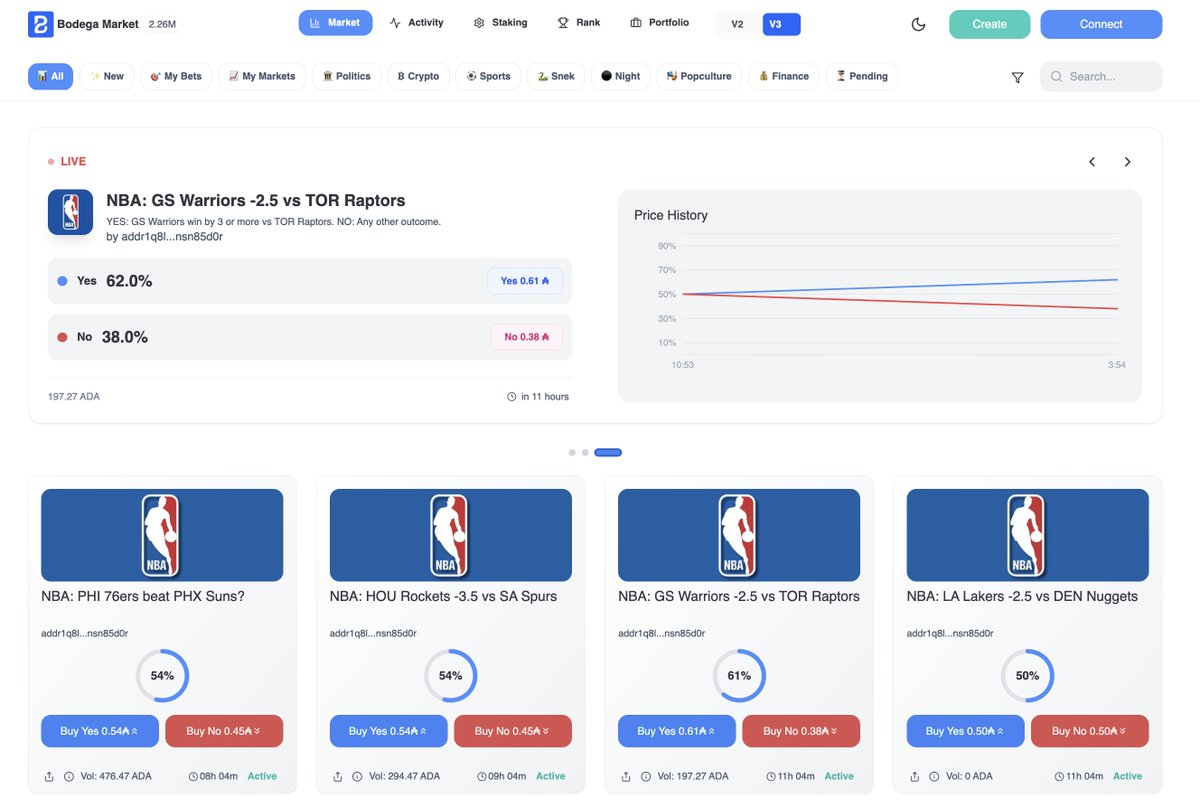Open the Rank tab
Image resolution: width=1200 pixels, height=807 pixels.
pyautogui.click(x=579, y=23)
